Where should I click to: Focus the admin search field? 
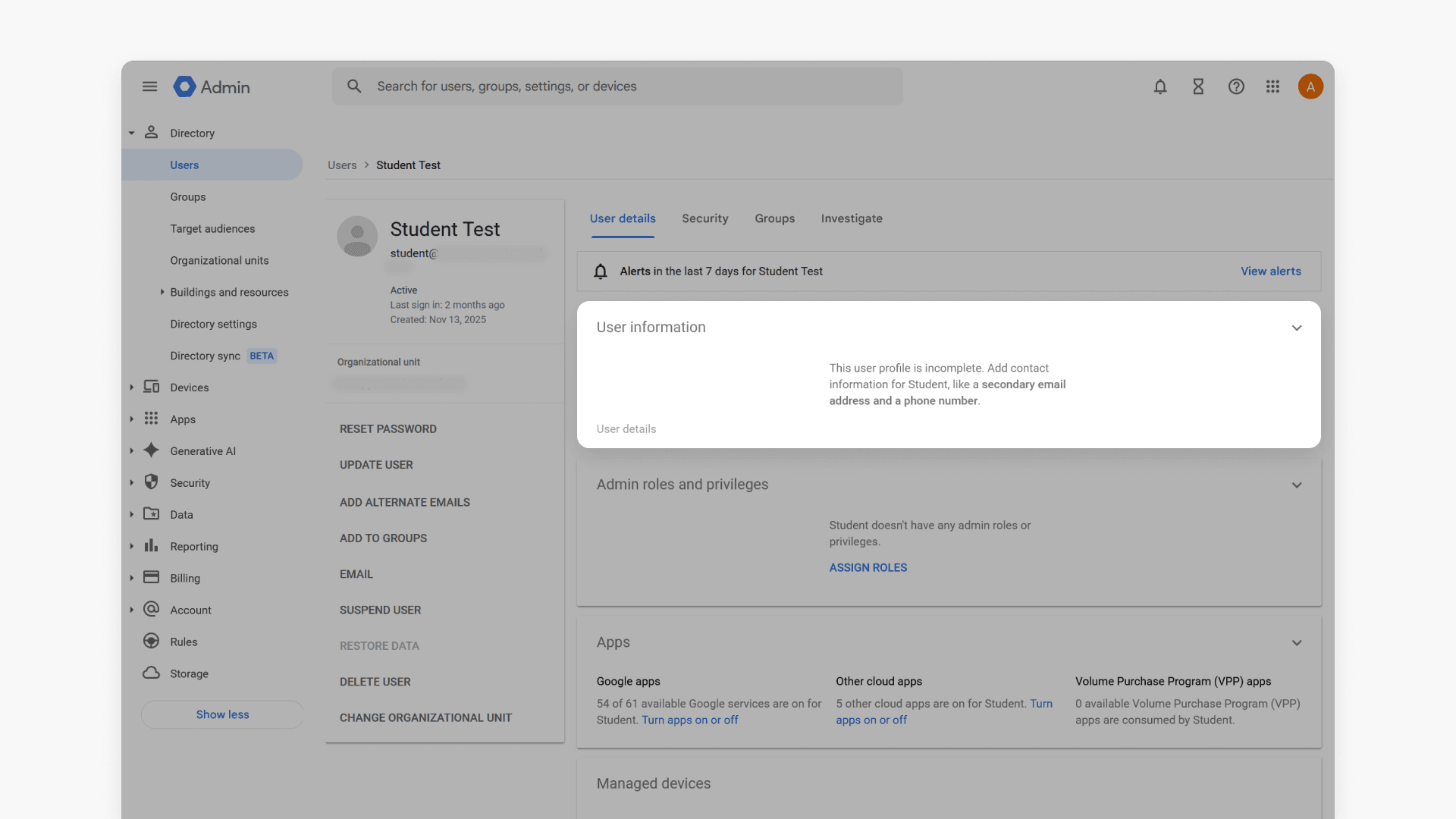(617, 86)
